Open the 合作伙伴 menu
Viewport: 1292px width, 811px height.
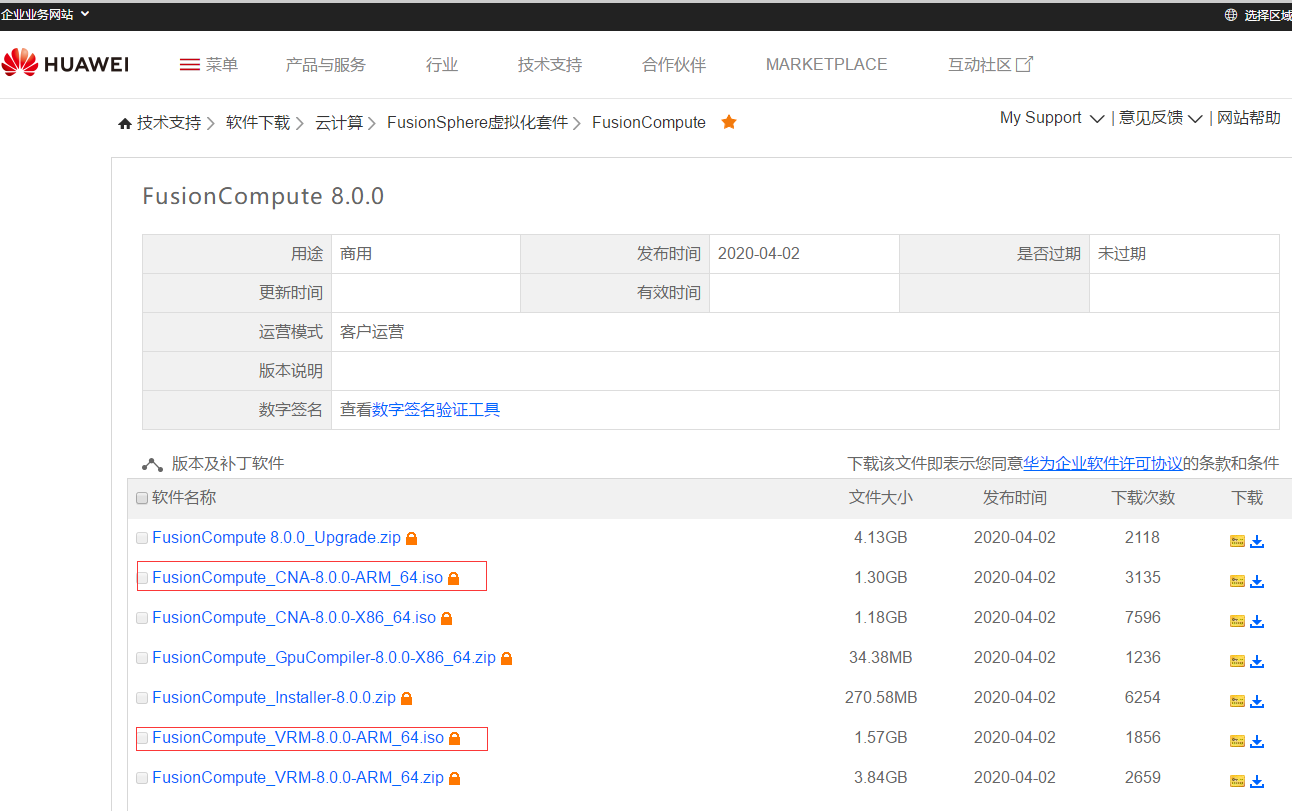(674, 64)
